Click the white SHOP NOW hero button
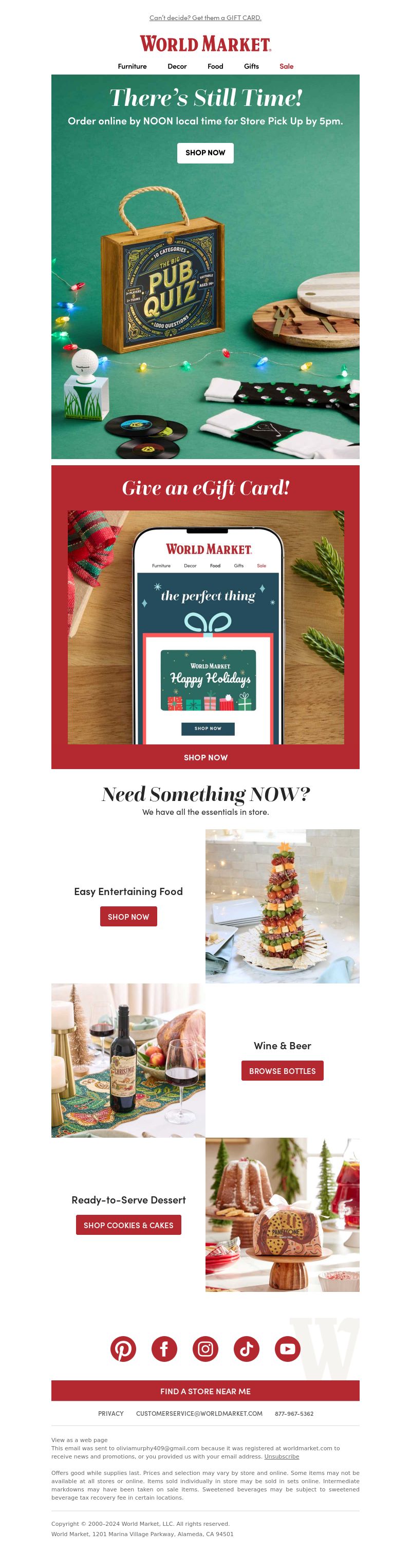 206,153
